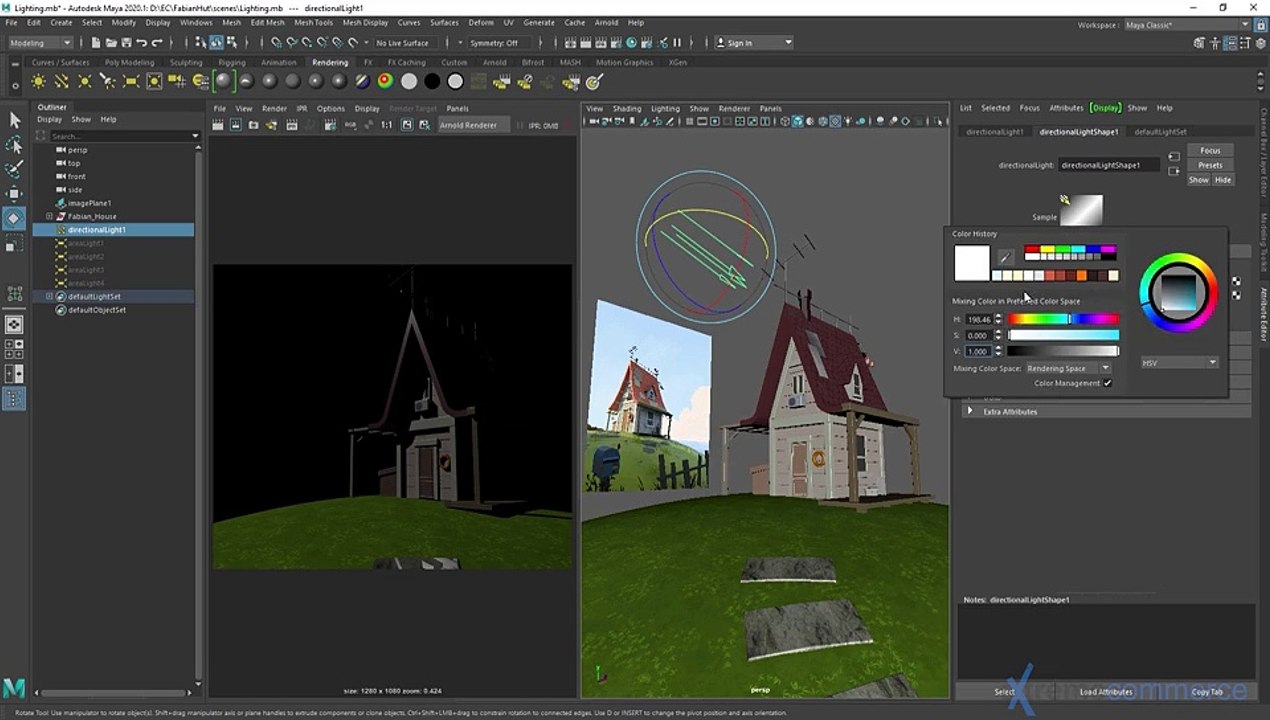Create area light from Rendering shelf
Image resolution: width=1270 pixels, height=720 pixels.
pyautogui.click(x=131, y=82)
